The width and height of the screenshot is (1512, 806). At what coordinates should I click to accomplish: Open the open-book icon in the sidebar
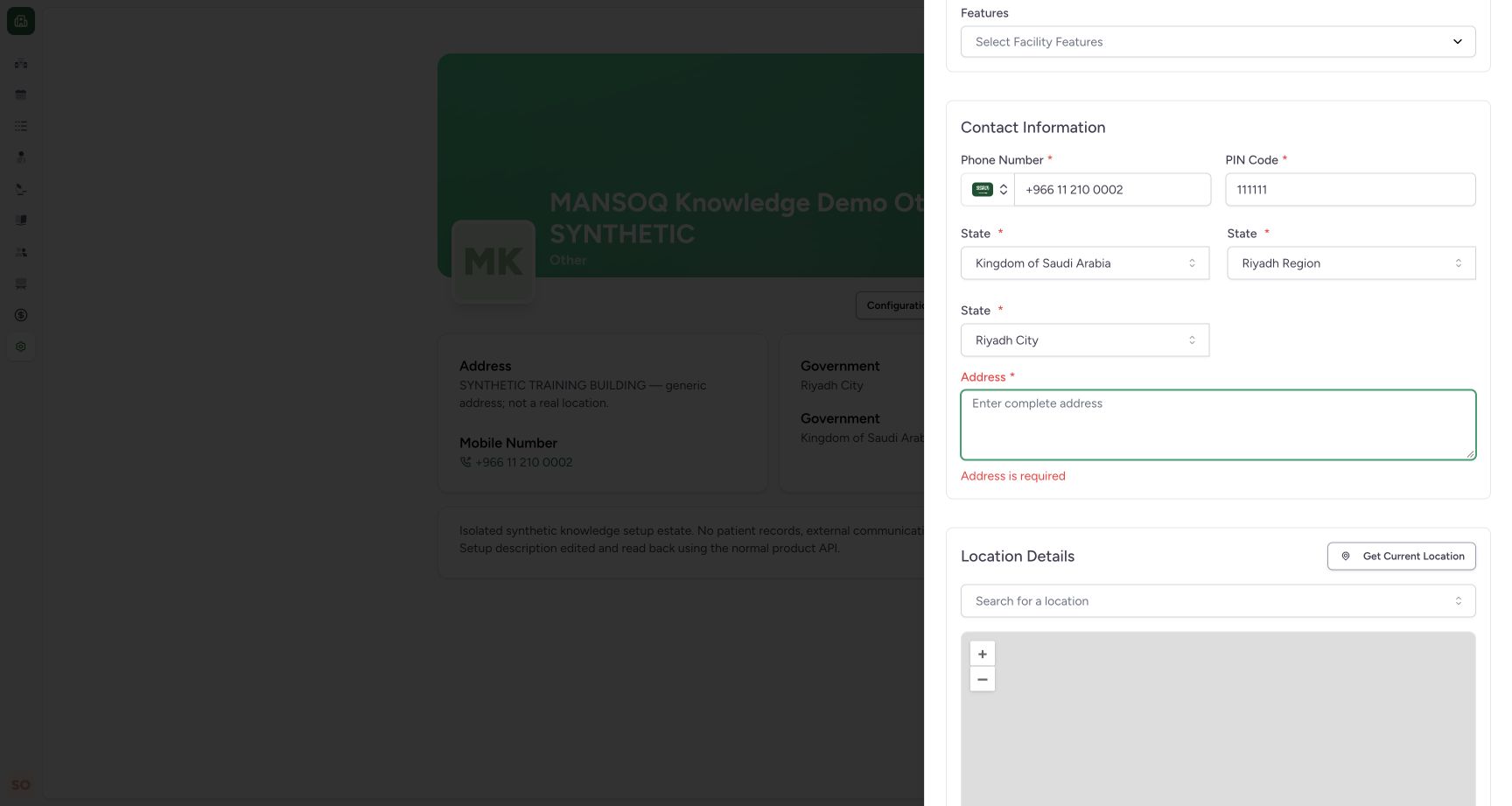pyautogui.click(x=21, y=221)
